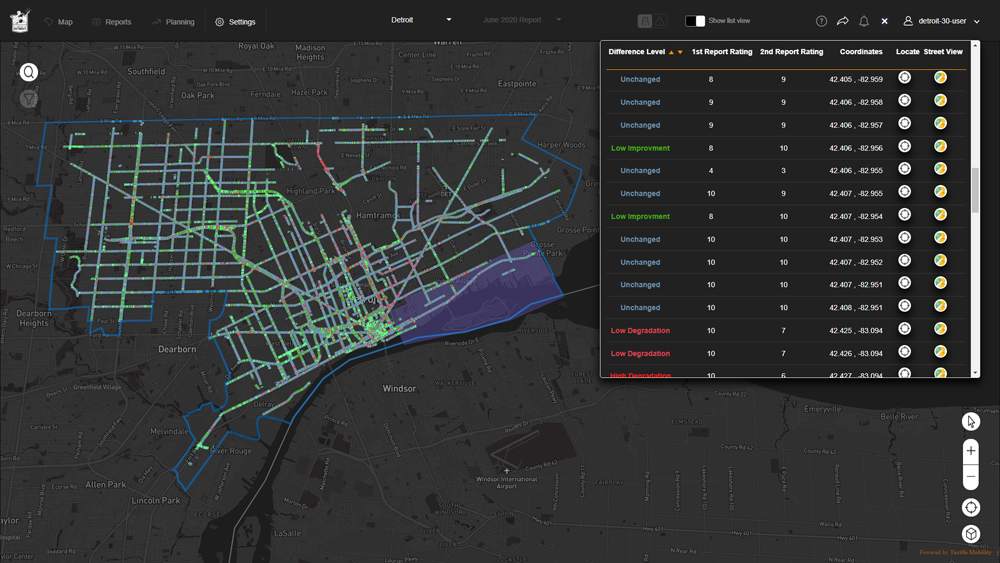Locate row with coordinates 42.406, -82.958
This screenshot has height=563, width=1000.
[904, 101]
